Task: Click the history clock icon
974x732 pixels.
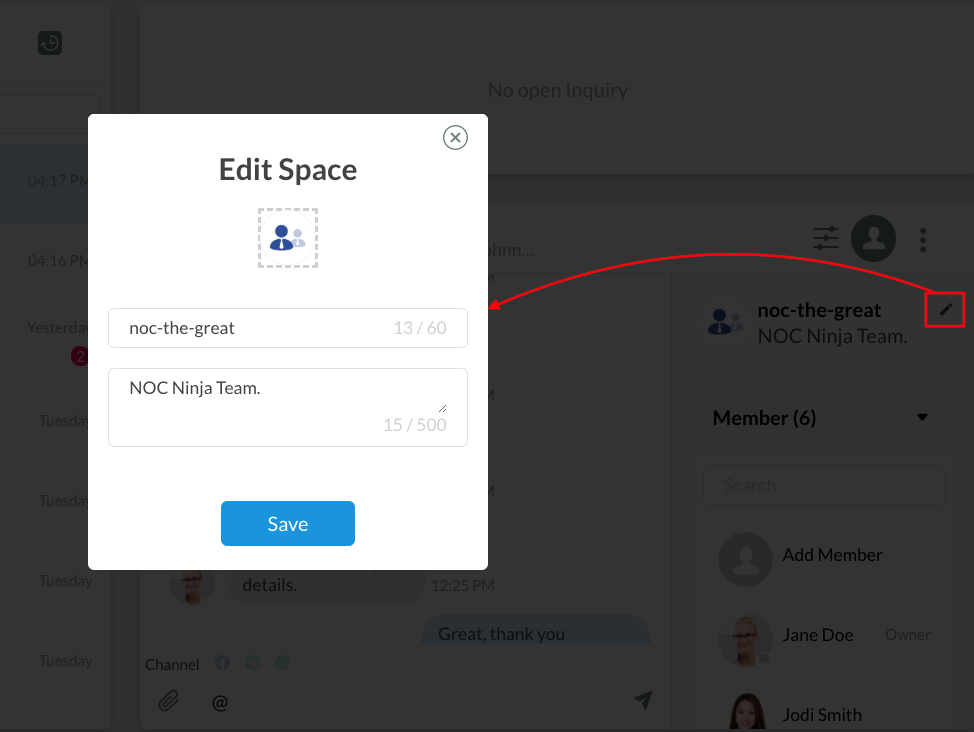Action: pos(50,43)
